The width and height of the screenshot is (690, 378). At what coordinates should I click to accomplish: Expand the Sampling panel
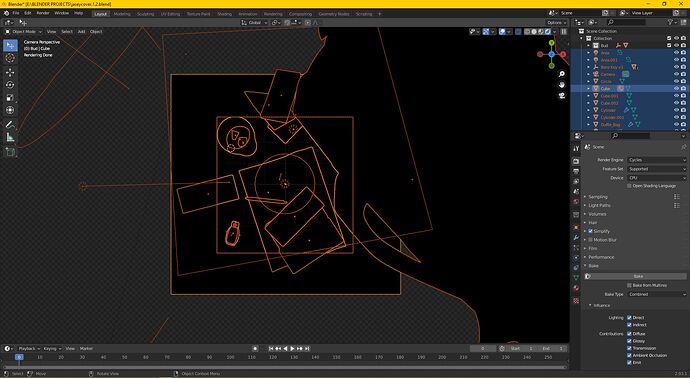tap(598, 197)
